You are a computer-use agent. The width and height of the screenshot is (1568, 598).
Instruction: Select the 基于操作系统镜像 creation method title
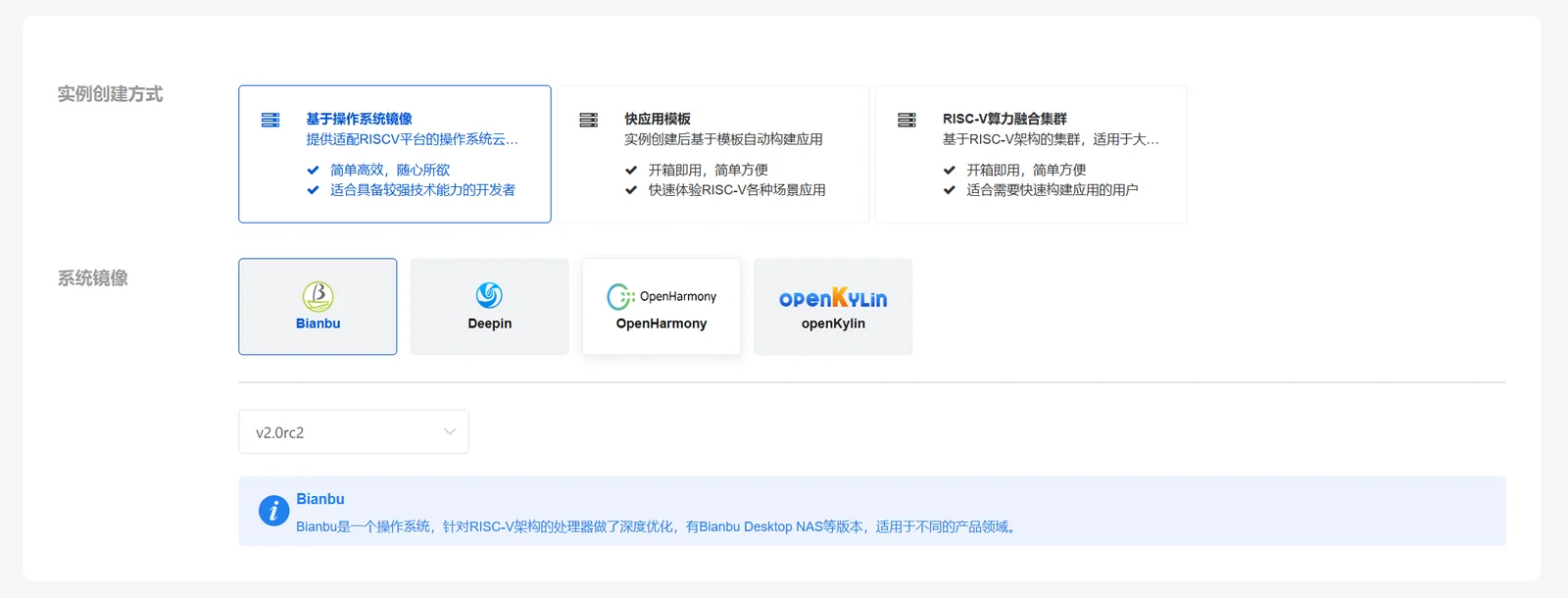tap(359, 119)
